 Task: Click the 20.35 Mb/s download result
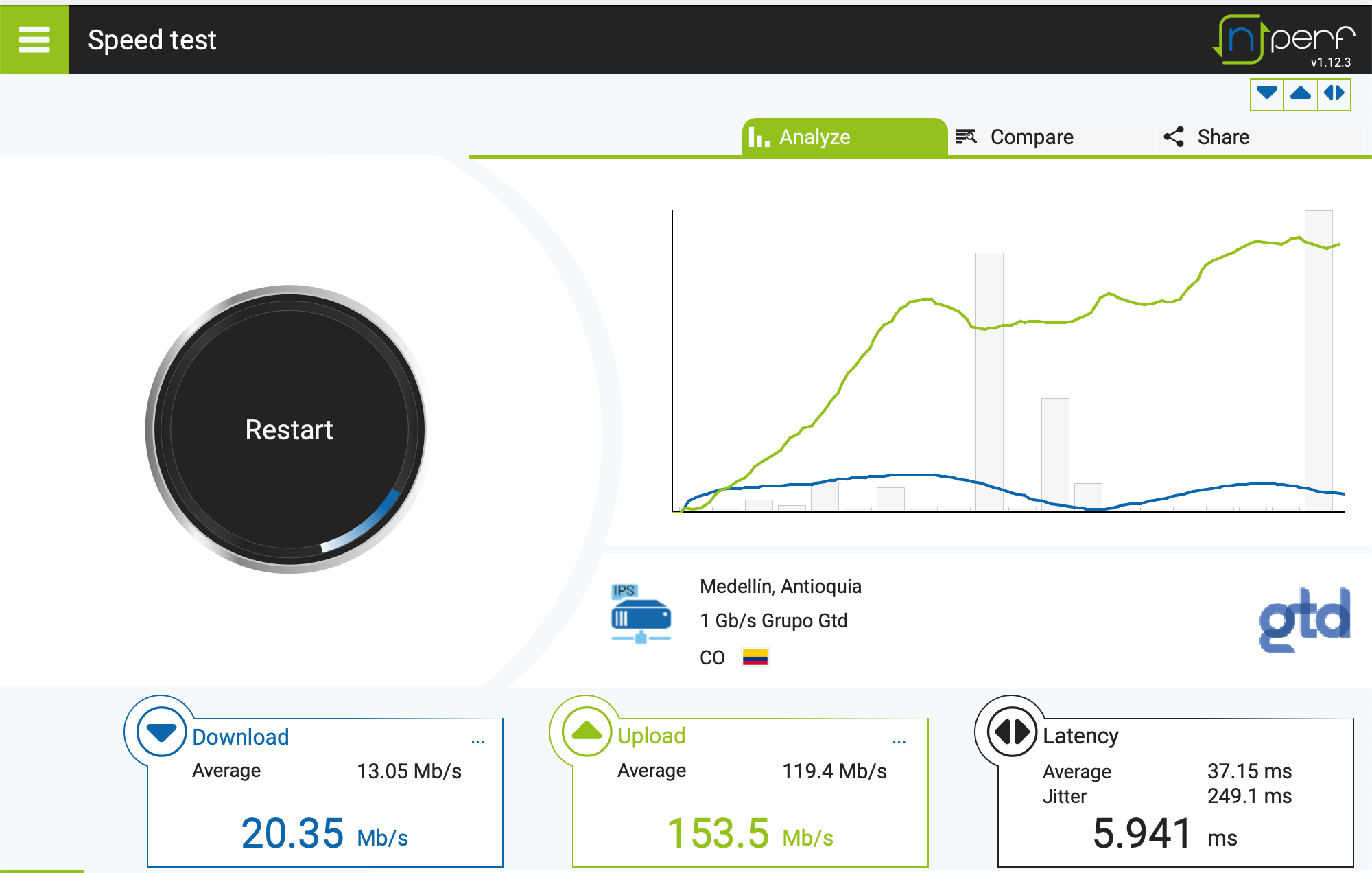click(324, 834)
